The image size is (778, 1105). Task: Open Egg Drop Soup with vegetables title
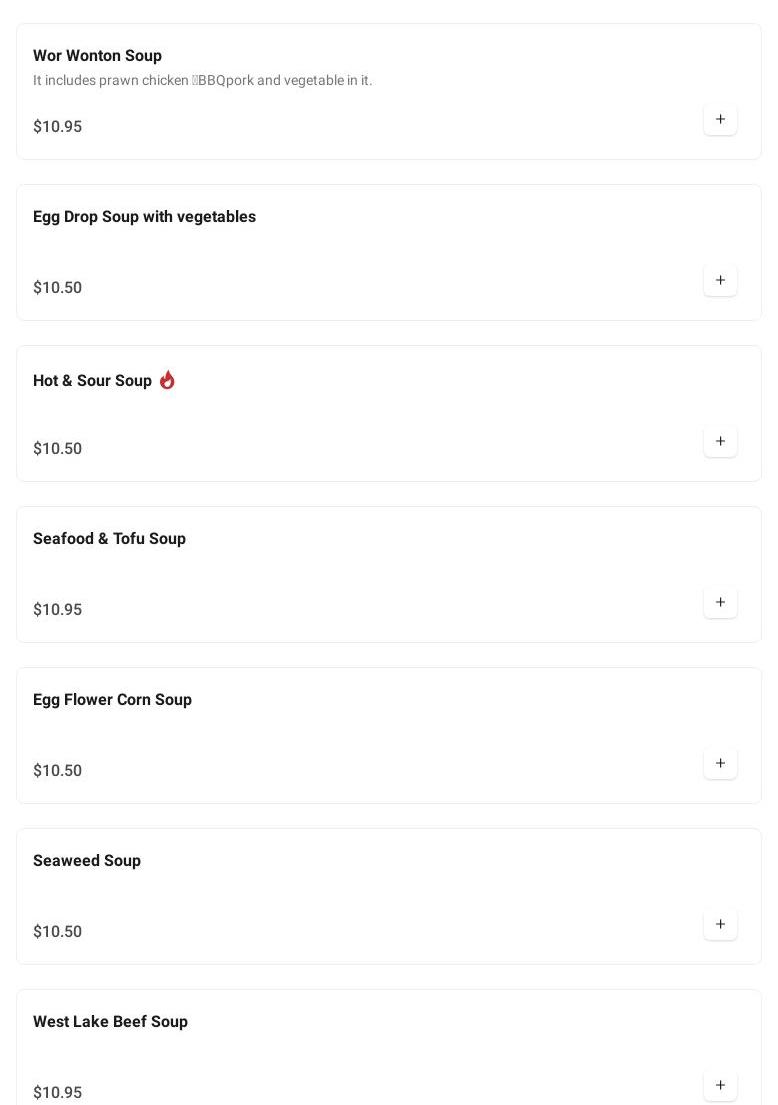click(x=144, y=217)
